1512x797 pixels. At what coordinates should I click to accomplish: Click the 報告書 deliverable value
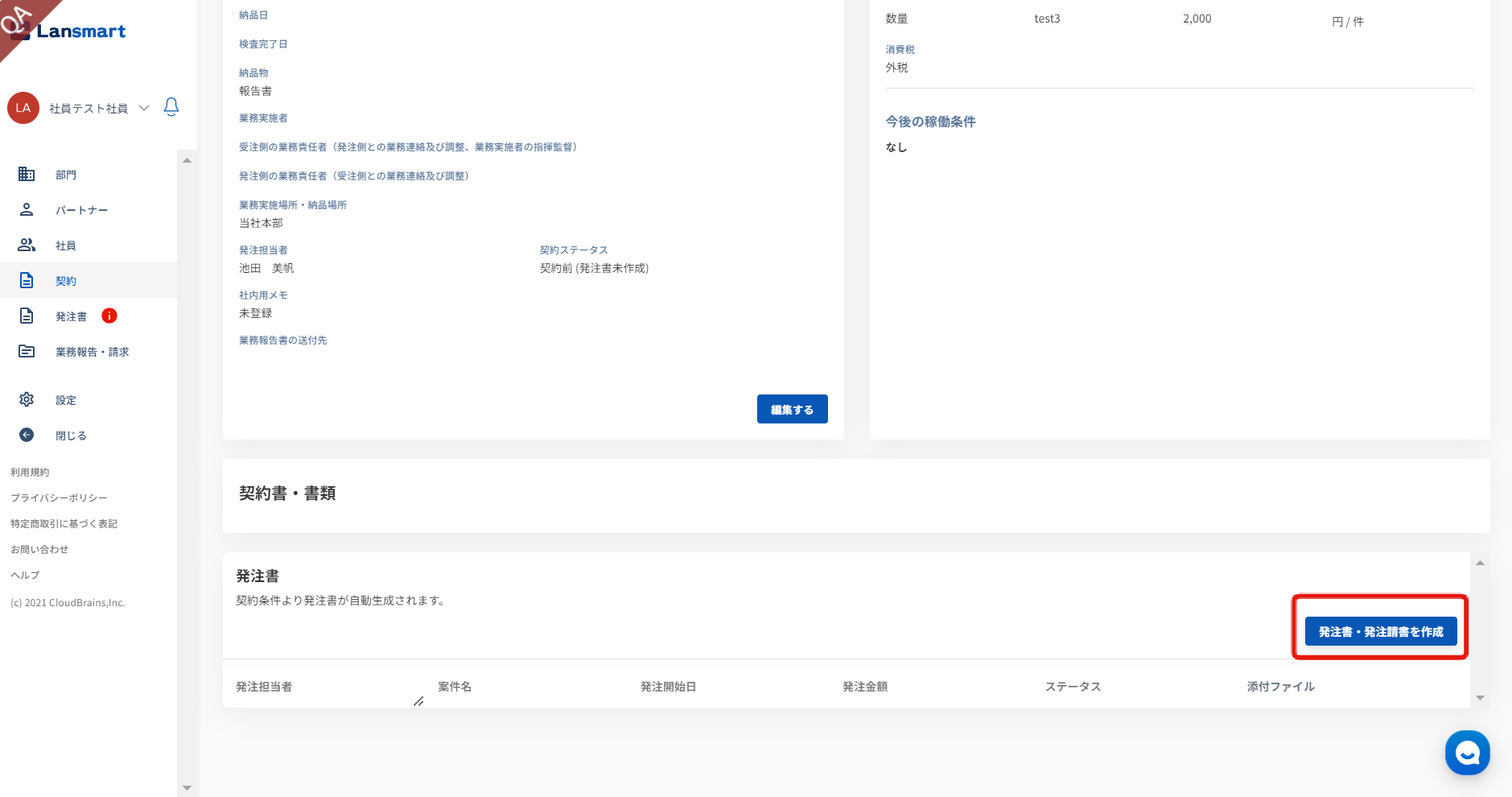[255, 91]
